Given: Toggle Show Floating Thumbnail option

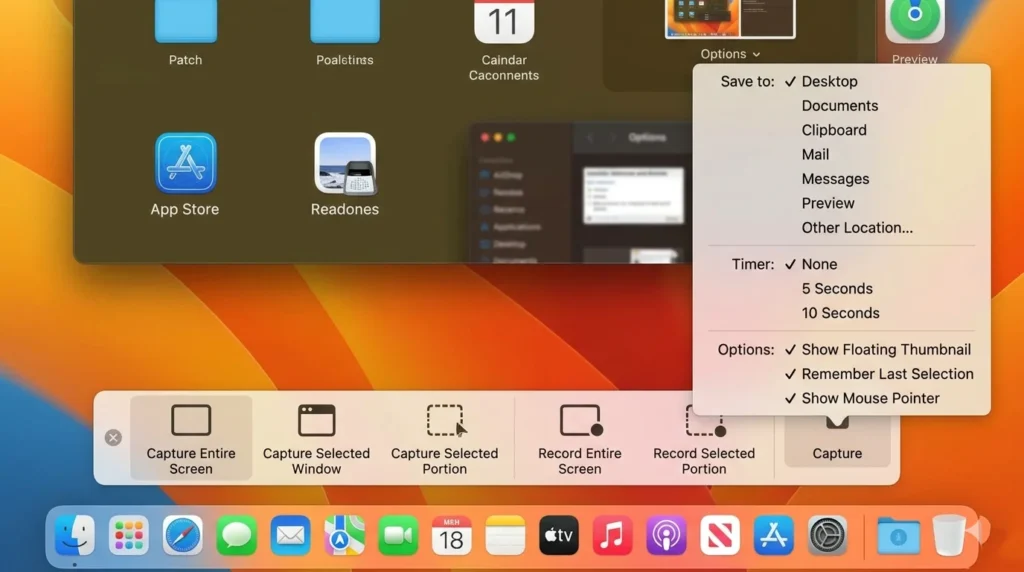Looking at the screenshot, I should pyautogui.click(x=886, y=350).
